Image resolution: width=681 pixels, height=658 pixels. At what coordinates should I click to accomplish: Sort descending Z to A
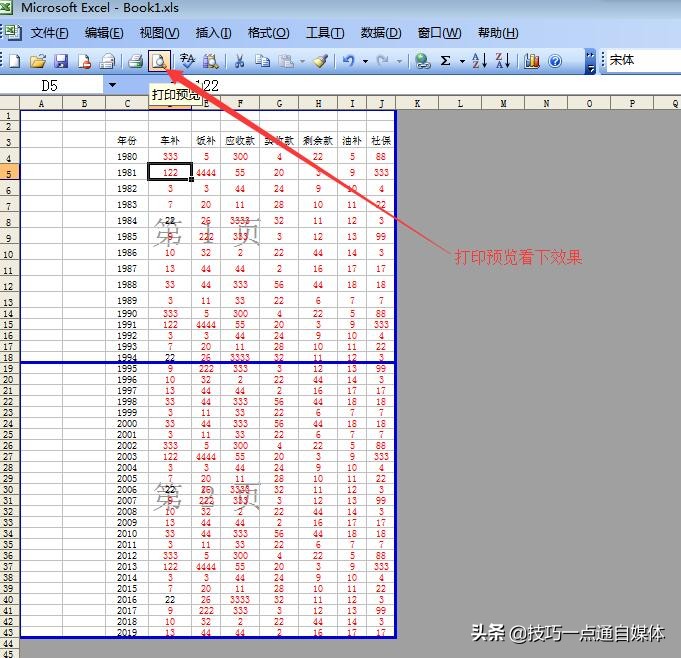point(503,61)
